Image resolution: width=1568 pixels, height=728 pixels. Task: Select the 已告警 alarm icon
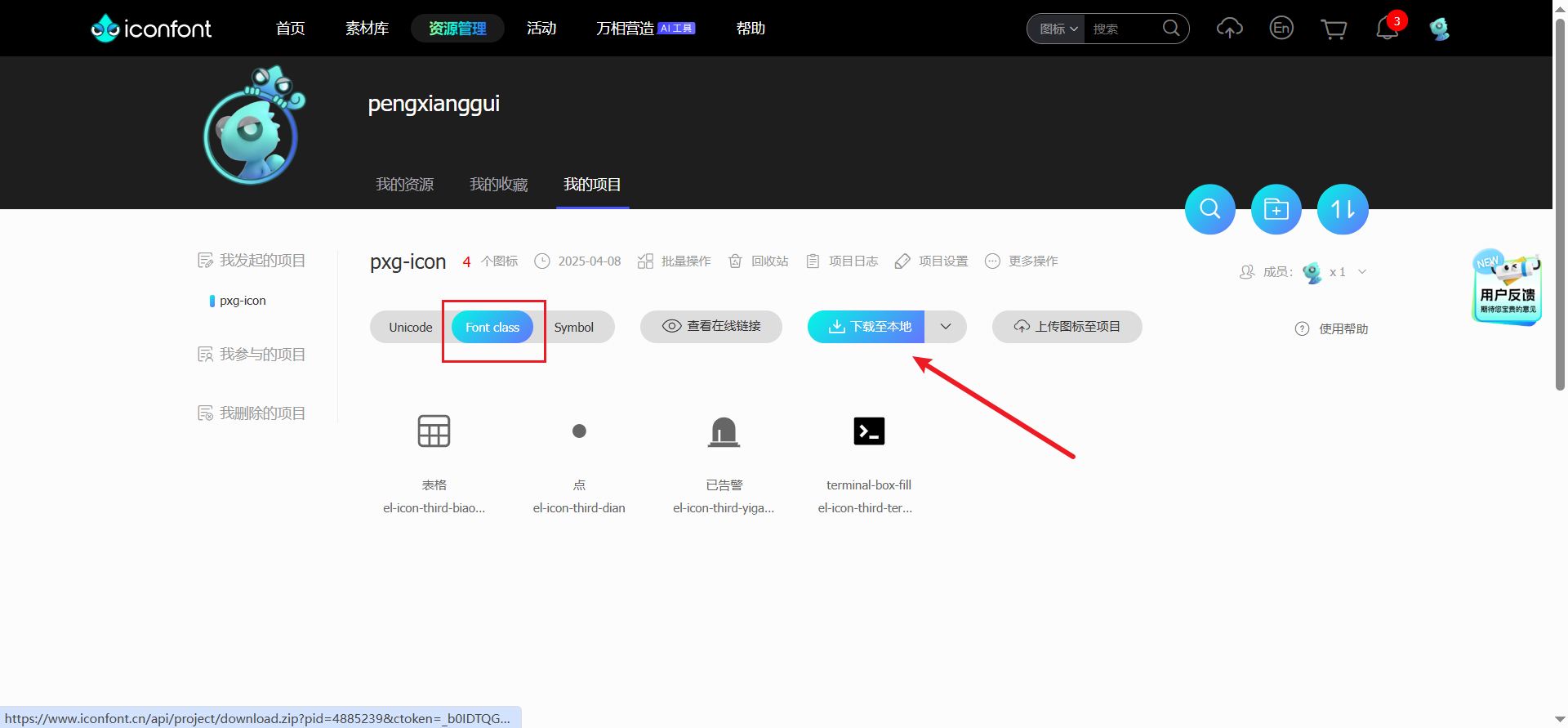(724, 431)
